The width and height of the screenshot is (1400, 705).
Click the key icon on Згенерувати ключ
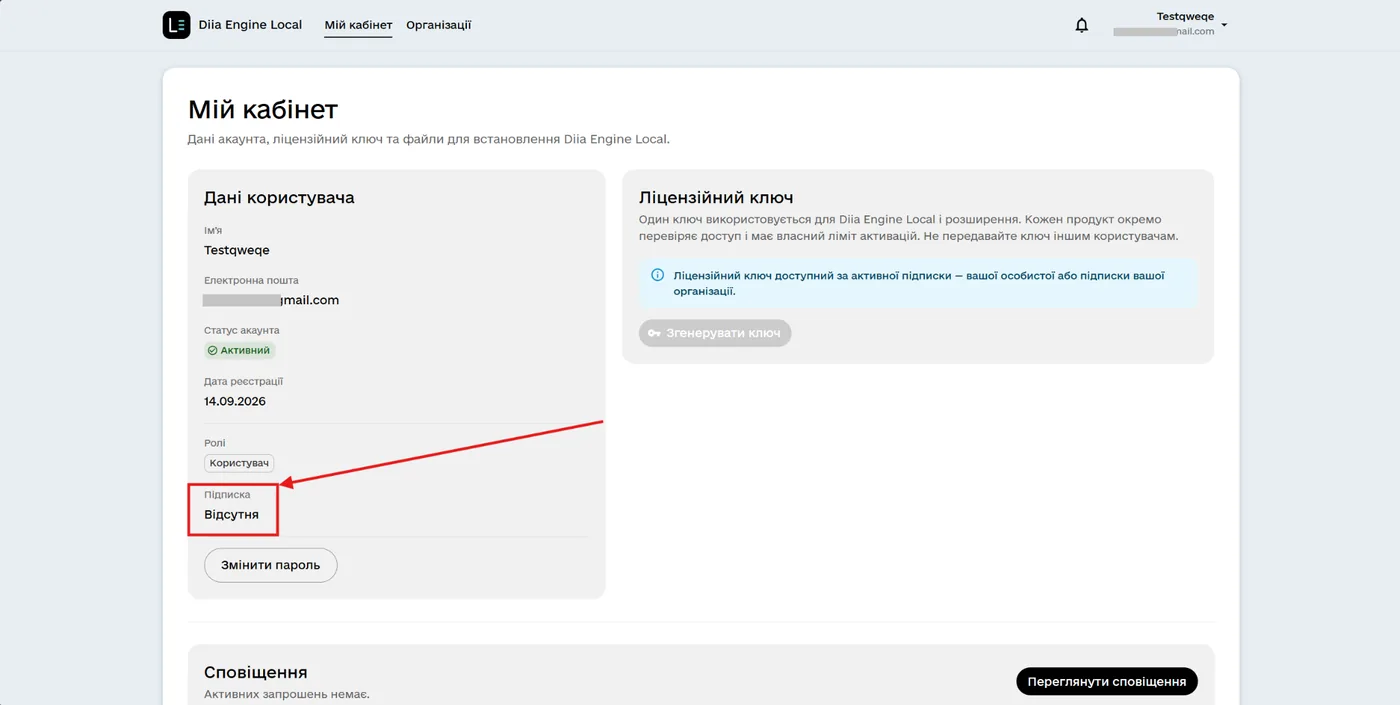pyautogui.click(x=654, y=333)
